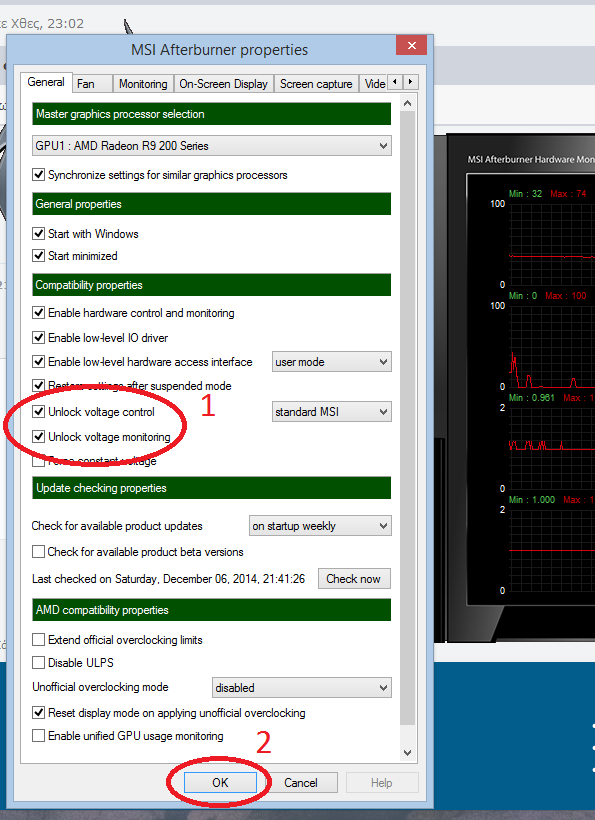
Task: Click the Update checking properties header
Action: (x=212, y=488)
